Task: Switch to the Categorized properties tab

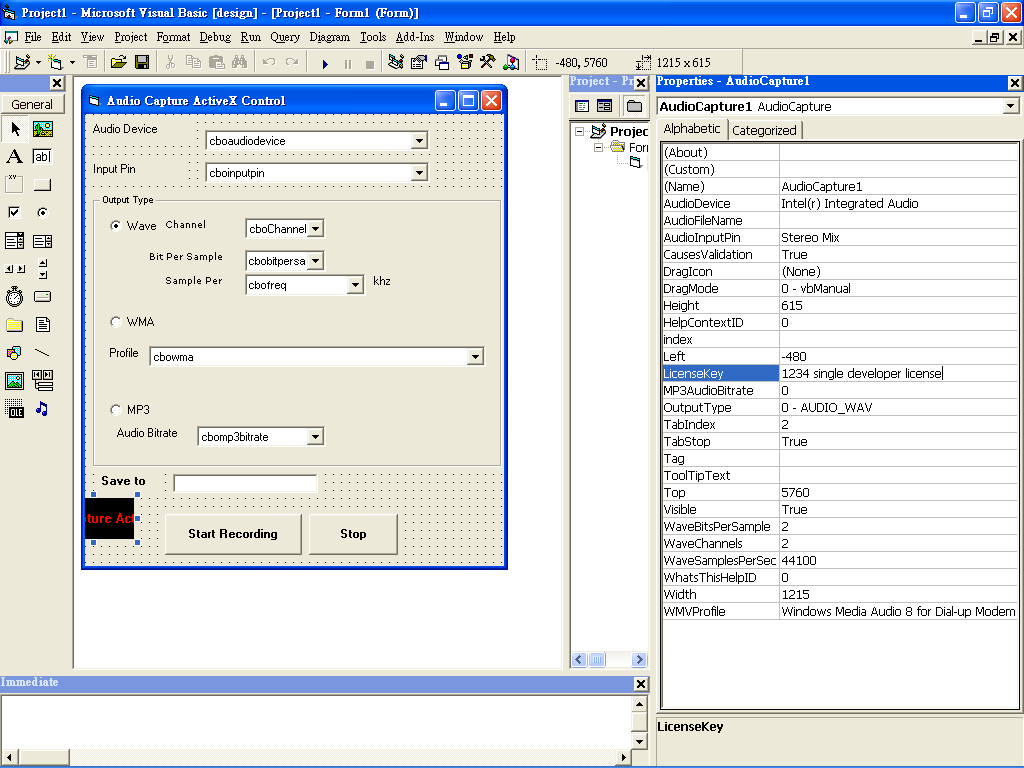Action: click(764, 130)
